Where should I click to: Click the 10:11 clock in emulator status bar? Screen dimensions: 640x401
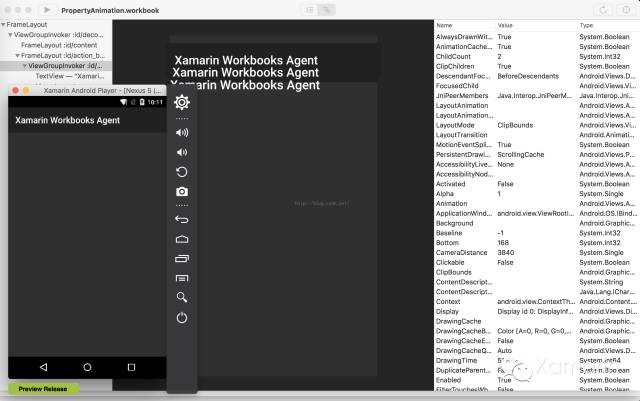coord(155,102)
